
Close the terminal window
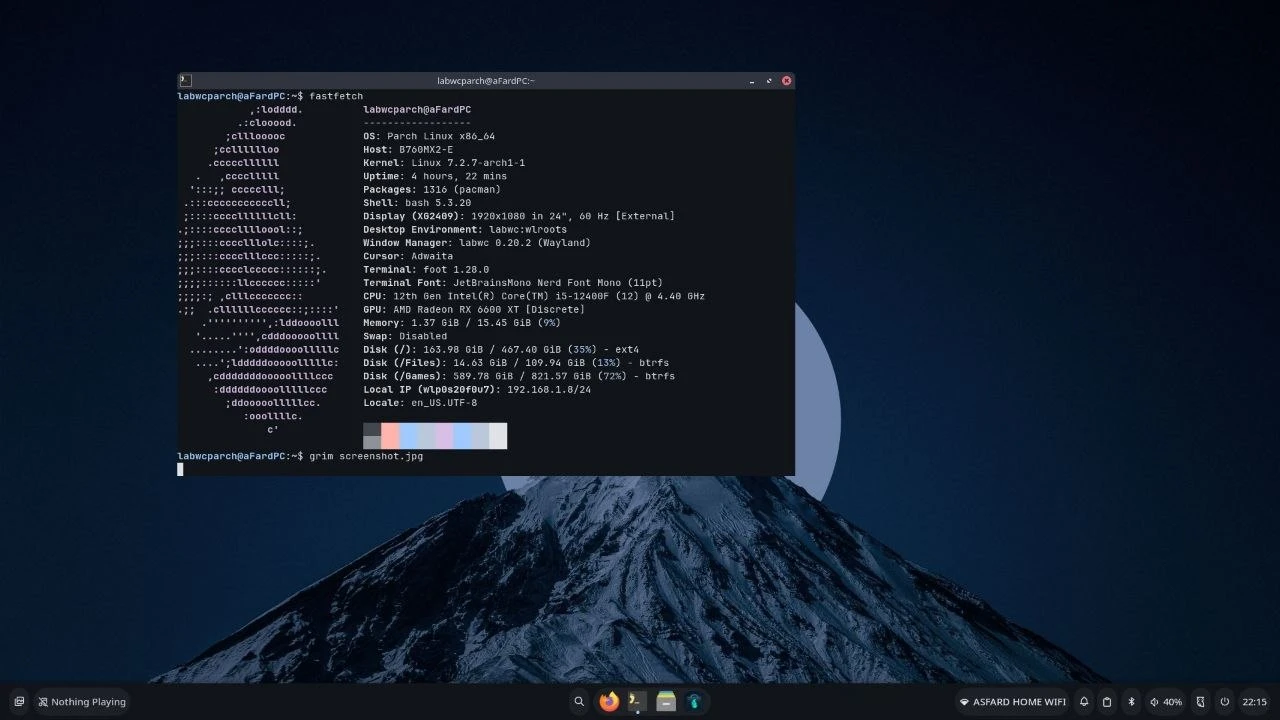click(x=787, y=81)
